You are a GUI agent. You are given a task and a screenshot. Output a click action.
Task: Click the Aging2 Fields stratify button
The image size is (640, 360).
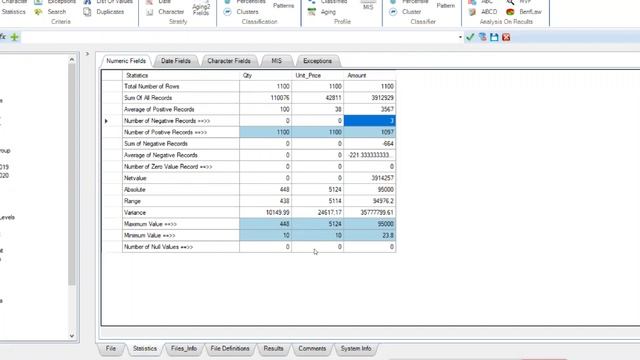(201, 9)
